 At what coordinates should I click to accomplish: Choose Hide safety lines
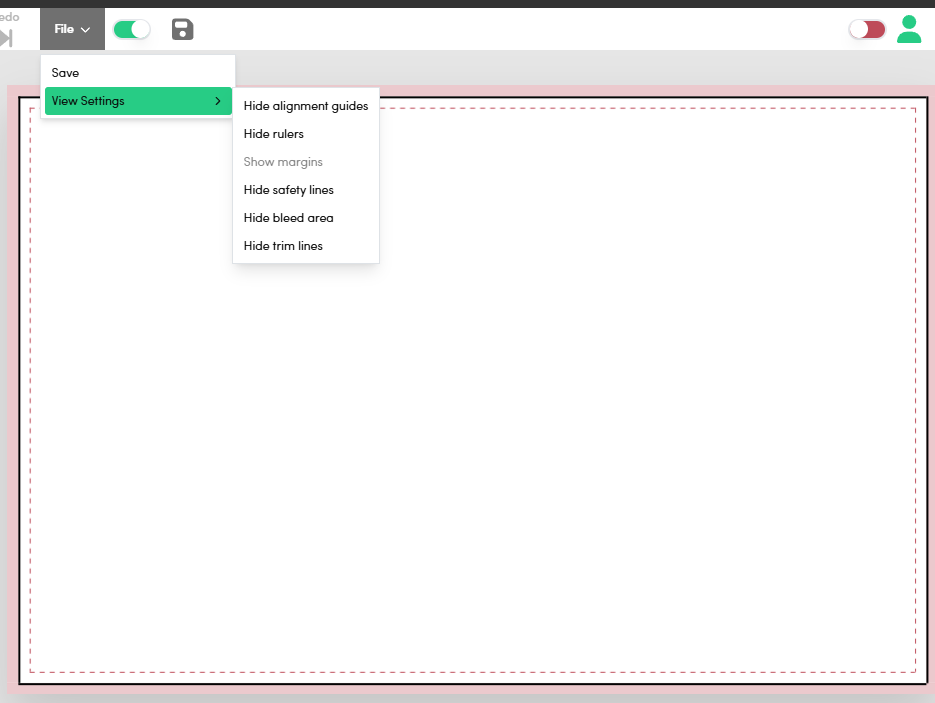point(289,190)
